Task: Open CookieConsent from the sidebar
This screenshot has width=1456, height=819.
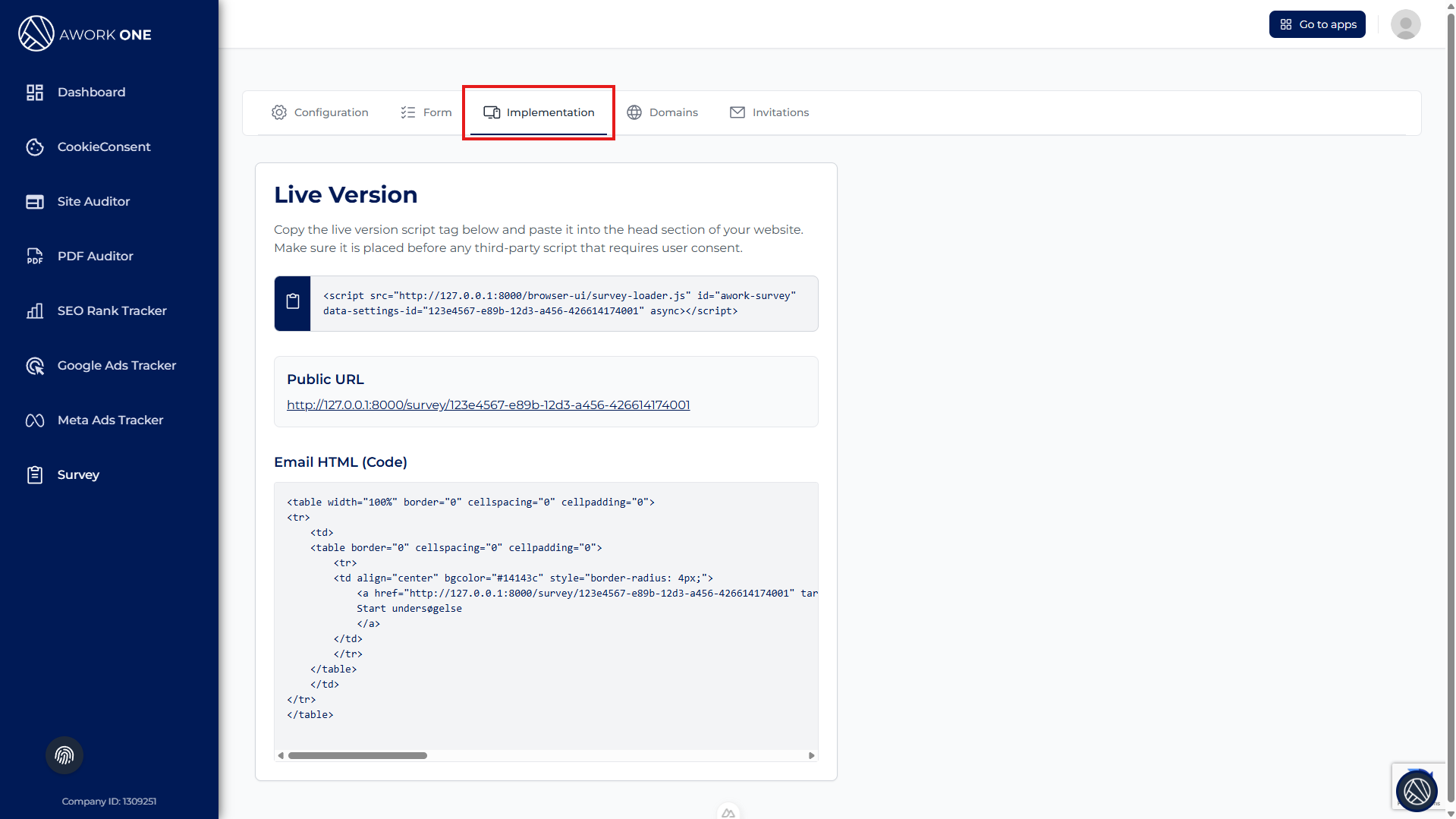Action: [x=104, y=147]
